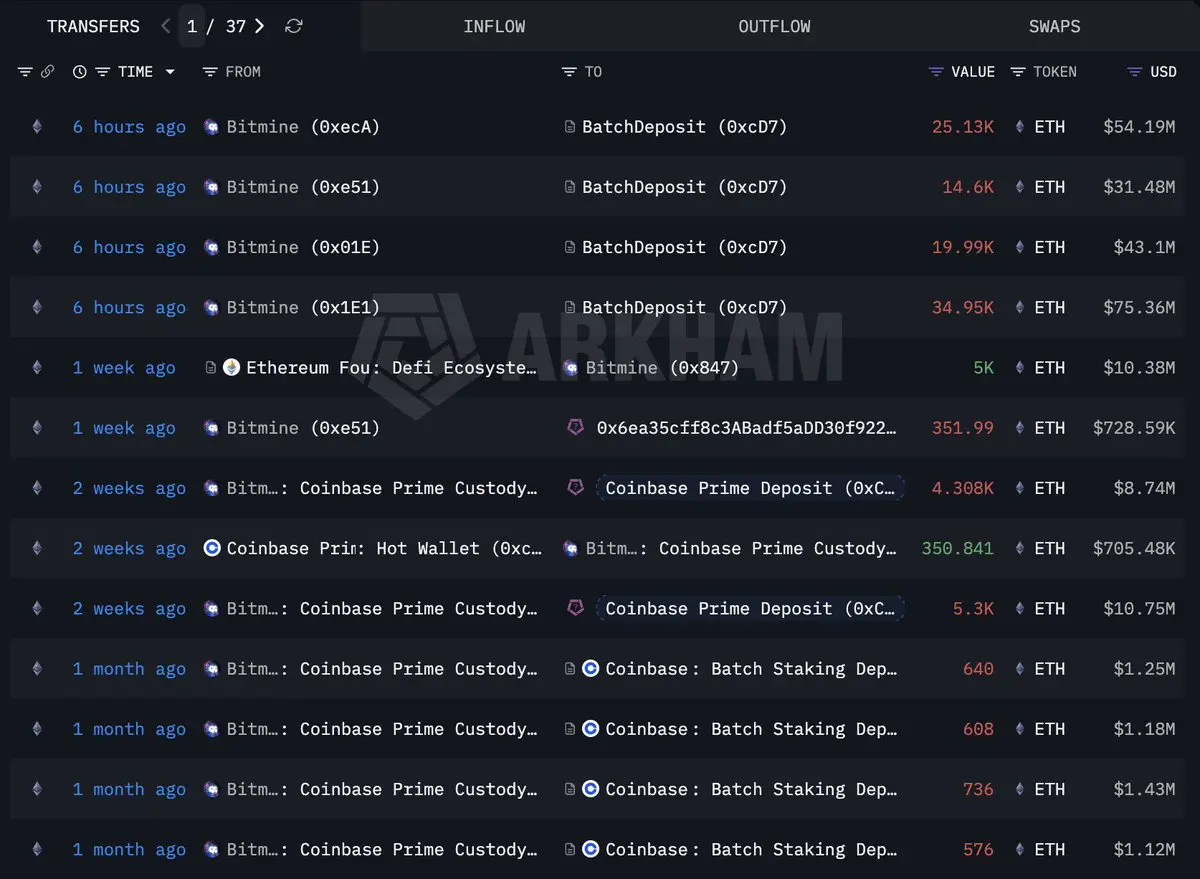Open Coinbase Prime Deposit in the 5.3K row
Viewport: 1200px width, 879px height.
coord(750,609)
